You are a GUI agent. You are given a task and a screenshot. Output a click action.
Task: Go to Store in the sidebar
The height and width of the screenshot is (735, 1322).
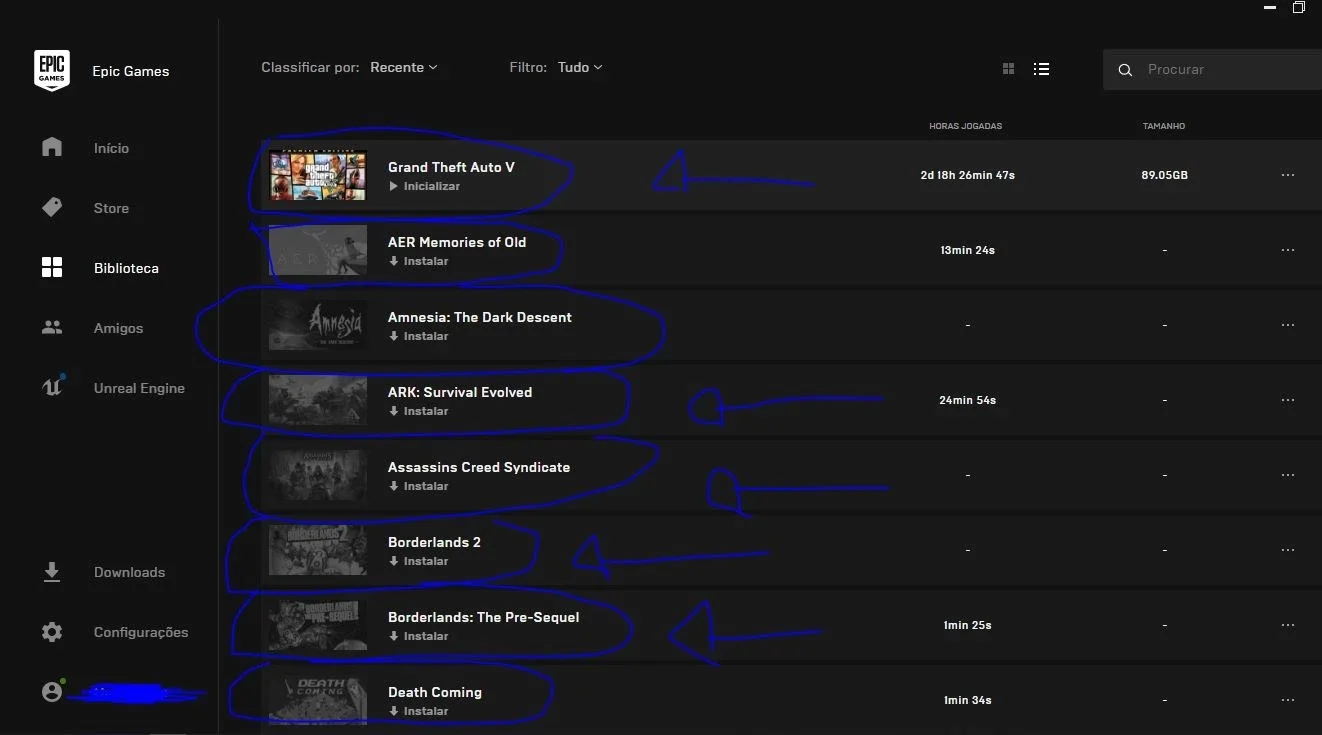point(111,208)
